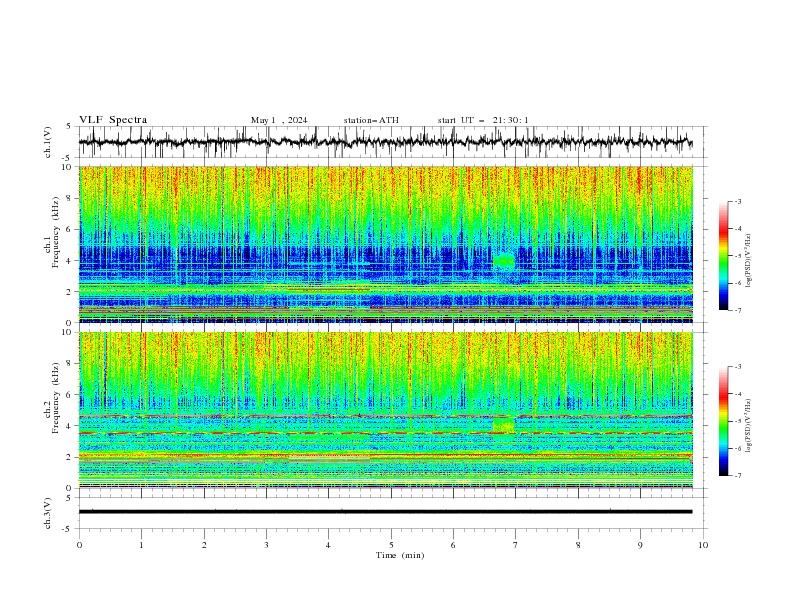The image size is (792, 612).
Task: Click the "0" tick on the time axis
Action: click(79, 545)
